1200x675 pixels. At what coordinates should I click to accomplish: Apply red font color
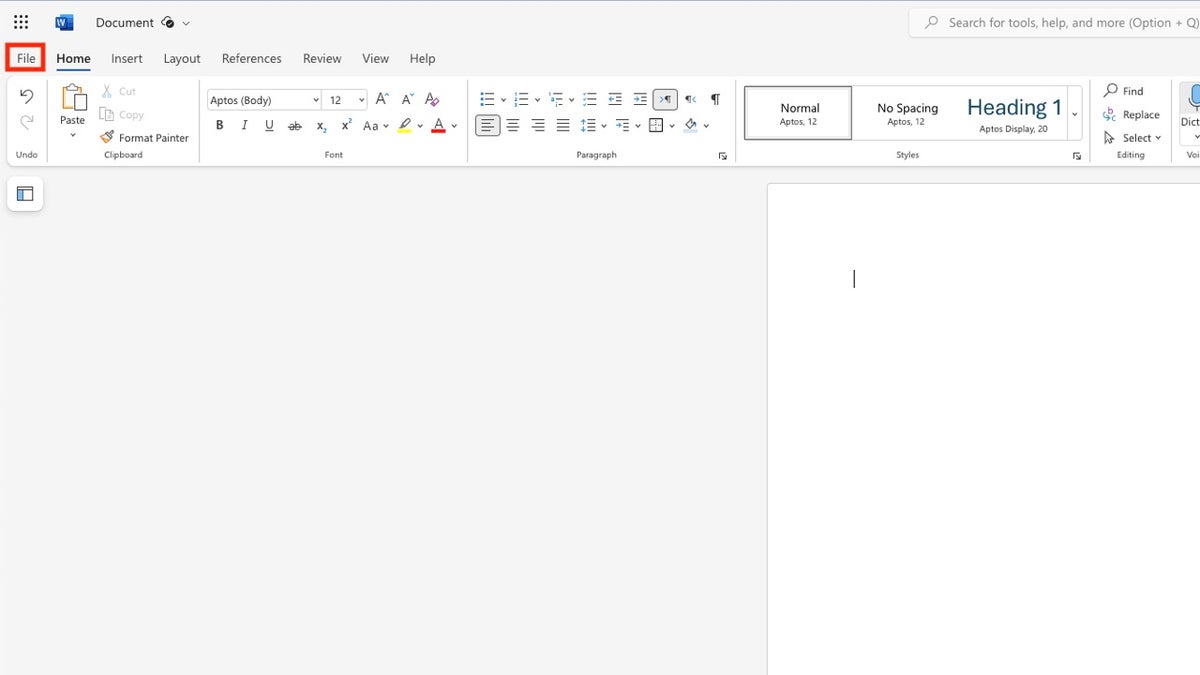pyautogui.click(x=438, y=126)
